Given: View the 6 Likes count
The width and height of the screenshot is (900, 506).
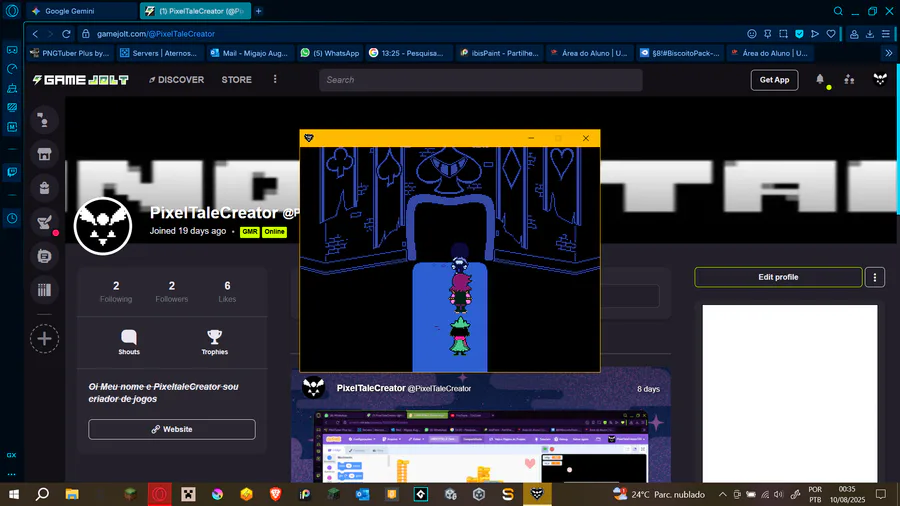Looking at the screenshot, I should [x=227, y=291].
